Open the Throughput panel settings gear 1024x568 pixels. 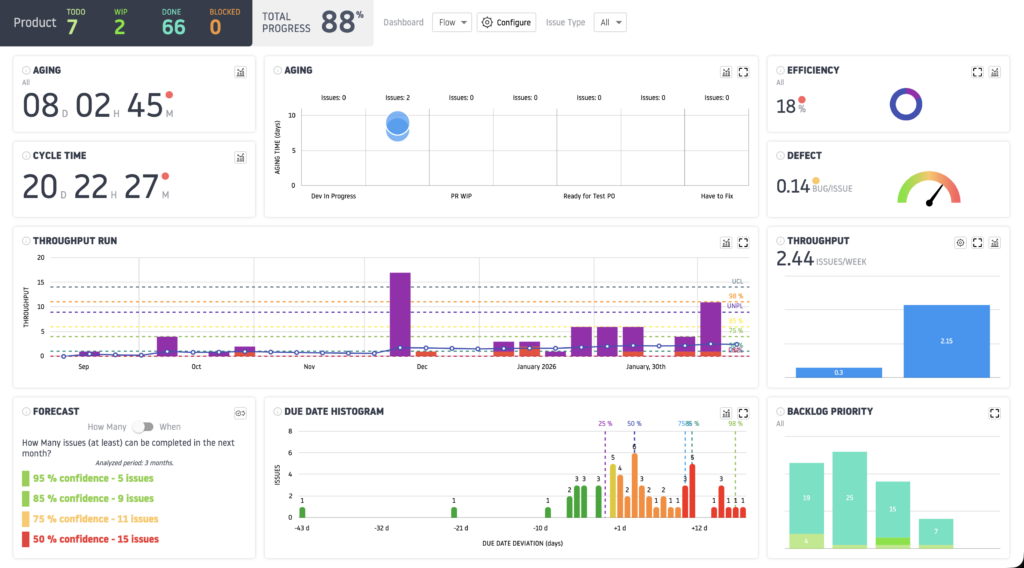click(x=960, y=242)
